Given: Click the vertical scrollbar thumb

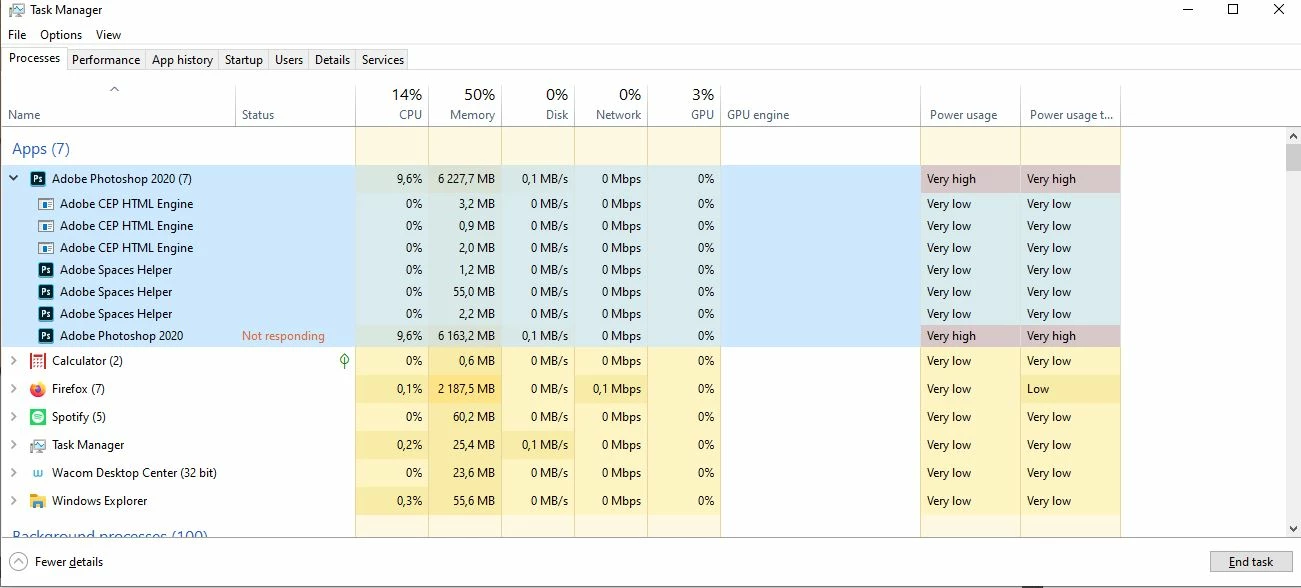Looking at the screenshot, I should pyautogui.click(x=1292, y=158).
